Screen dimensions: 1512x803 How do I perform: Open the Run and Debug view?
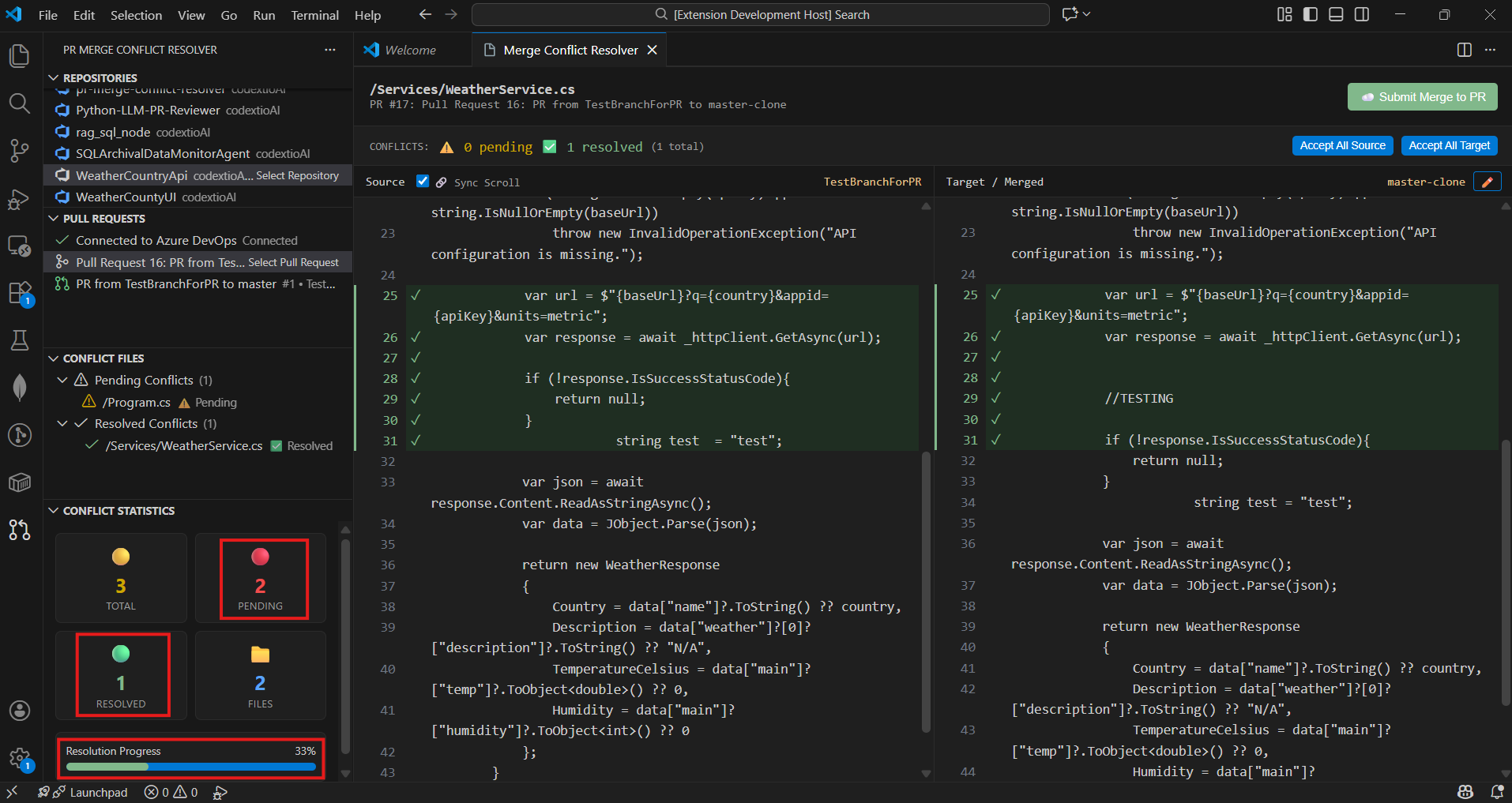pos(20,199)
